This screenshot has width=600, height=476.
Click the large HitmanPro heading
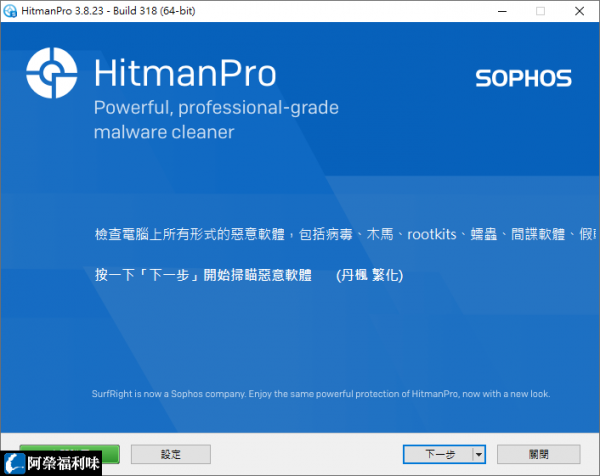point(185,73)
